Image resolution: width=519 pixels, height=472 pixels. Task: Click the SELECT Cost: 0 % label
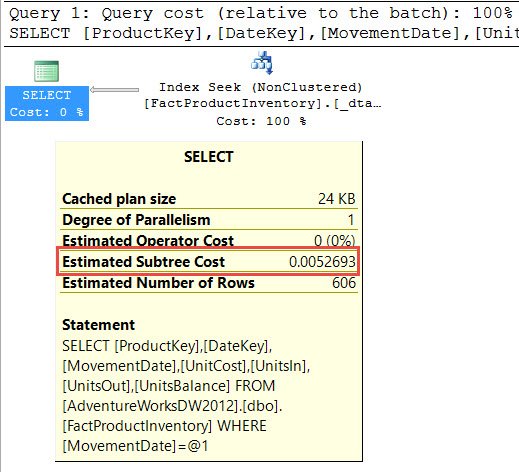tap(47, 103)
